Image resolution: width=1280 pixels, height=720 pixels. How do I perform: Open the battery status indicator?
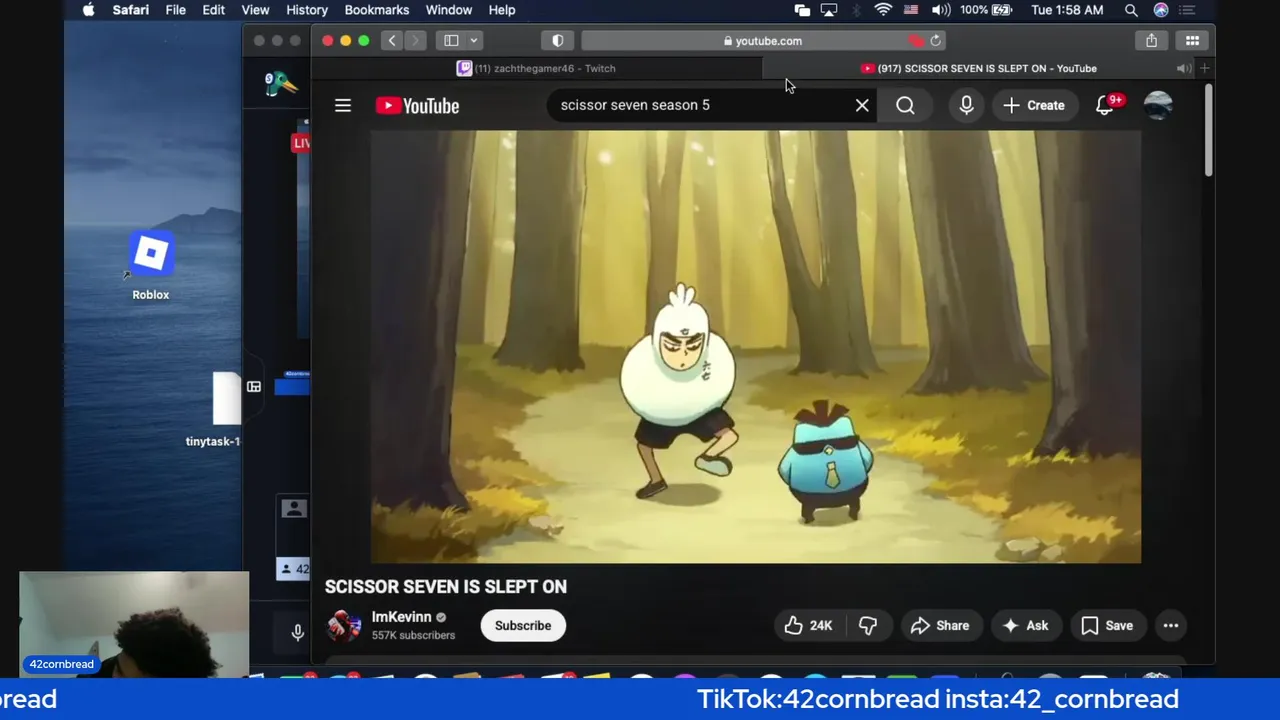coord(986,10)
